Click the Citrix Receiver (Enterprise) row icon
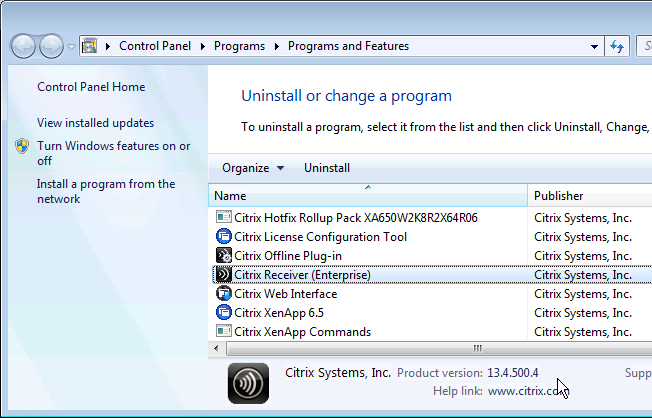Image resolution: width=652 pixels, height=418 pixels. click(224, 275)
